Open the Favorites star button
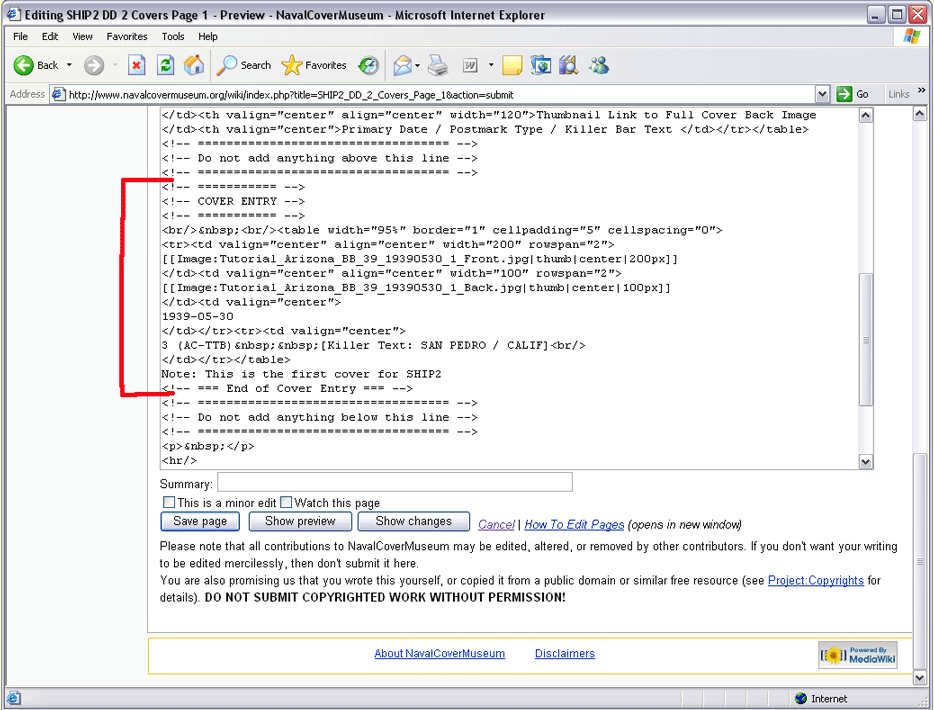Screen dimensions: 934x710 (314, 65)
